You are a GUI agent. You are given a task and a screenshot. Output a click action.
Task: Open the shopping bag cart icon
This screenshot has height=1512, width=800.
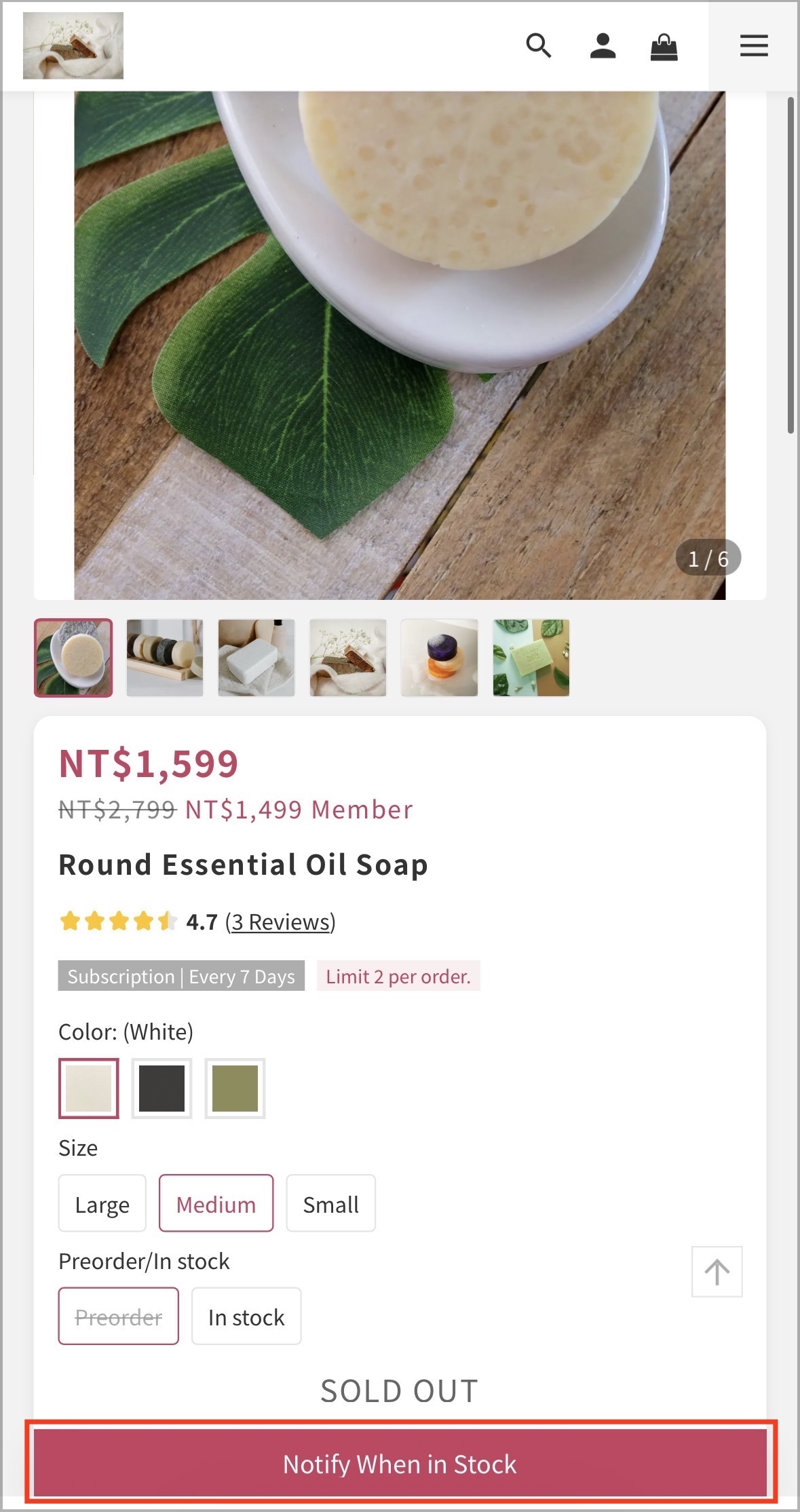[x=664, y=47]
